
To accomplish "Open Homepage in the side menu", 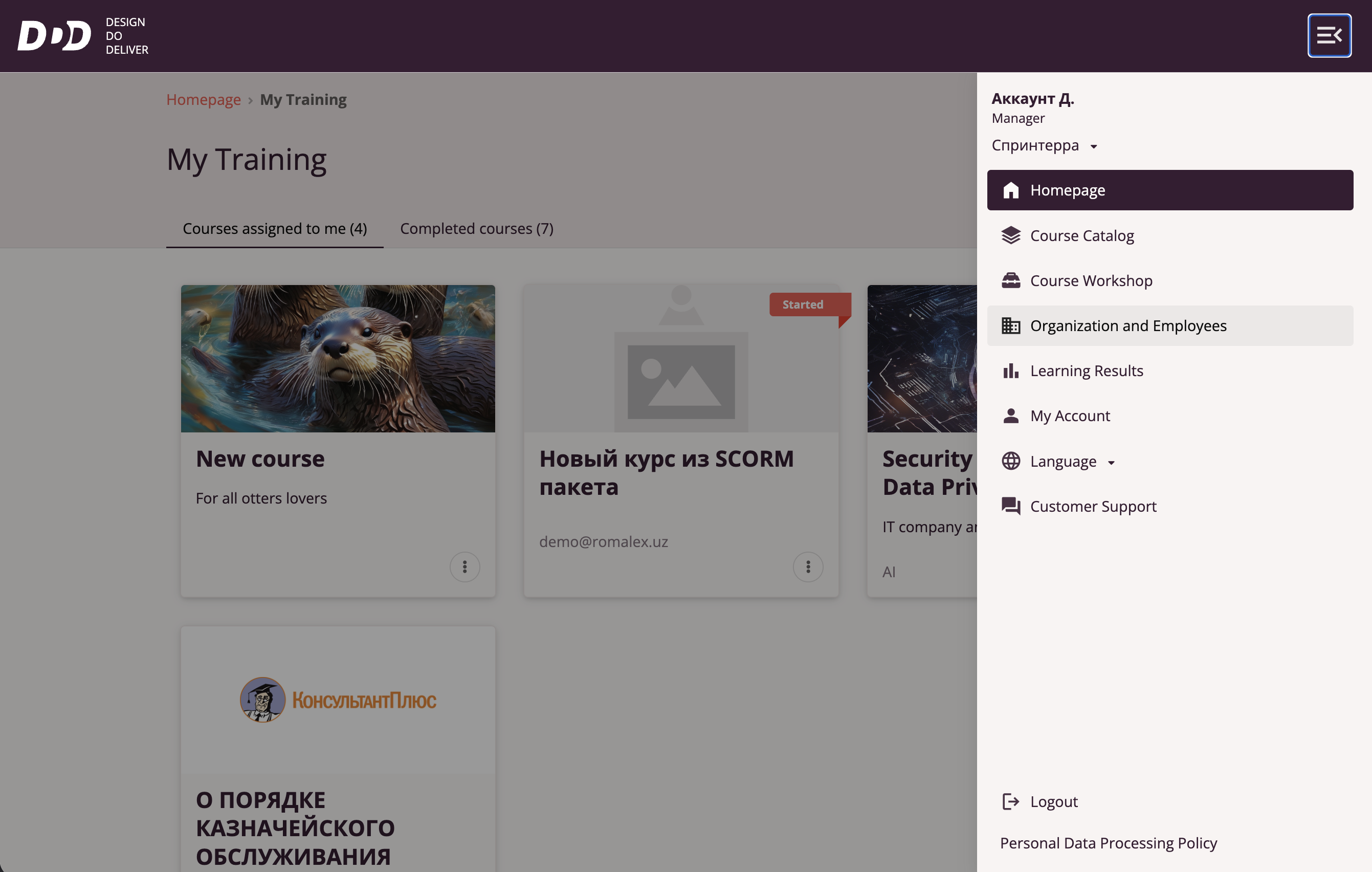I will point(1170,190).
